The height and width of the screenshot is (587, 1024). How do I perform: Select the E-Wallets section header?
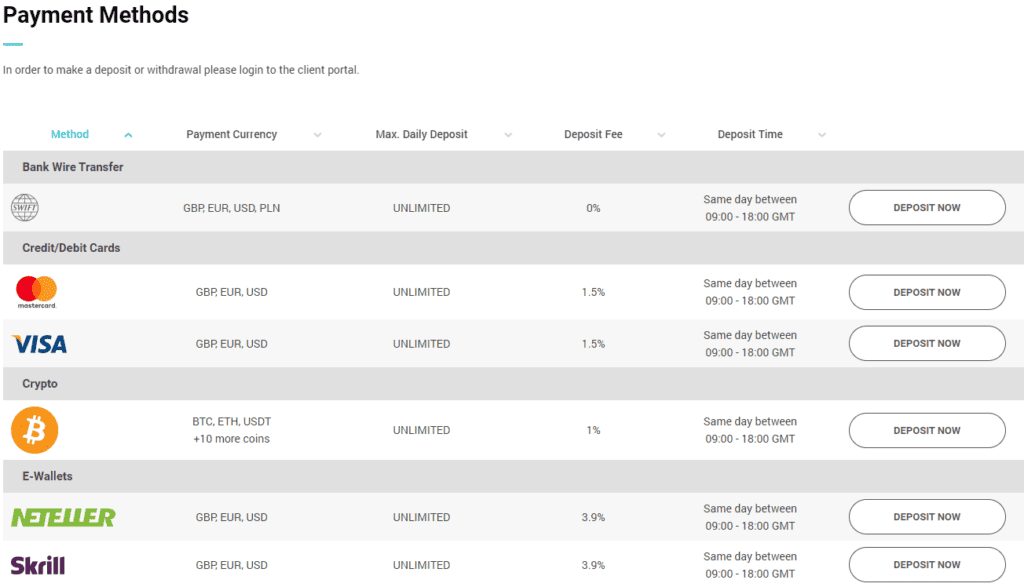(x=47, y=476)
